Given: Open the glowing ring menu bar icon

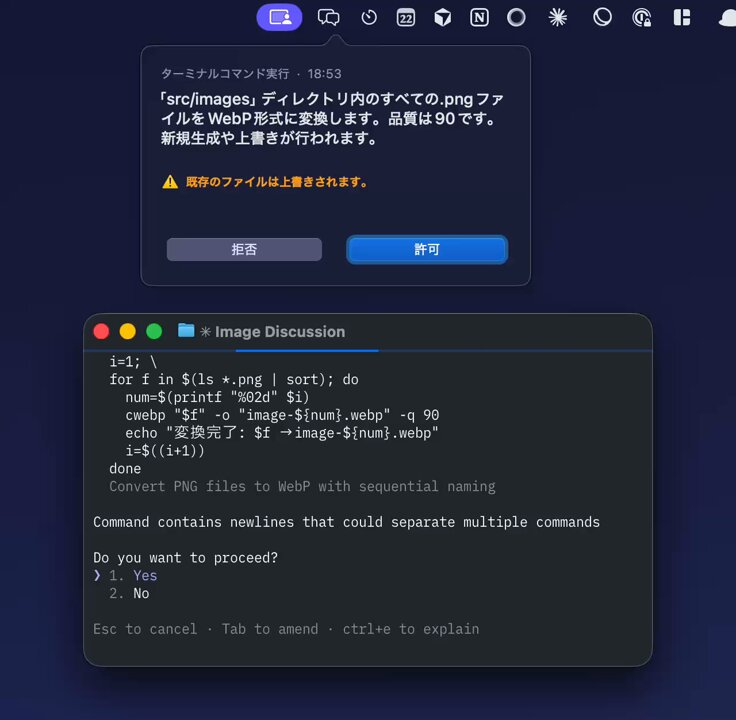Looking at the screenshot, I should point(516,18).
